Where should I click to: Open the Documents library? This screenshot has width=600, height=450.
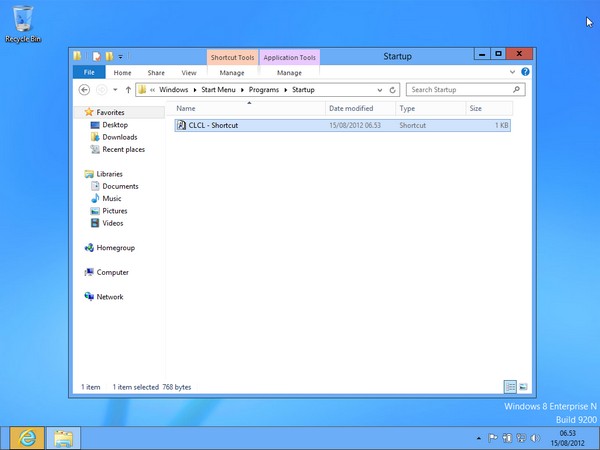click(x=114, y=186)
